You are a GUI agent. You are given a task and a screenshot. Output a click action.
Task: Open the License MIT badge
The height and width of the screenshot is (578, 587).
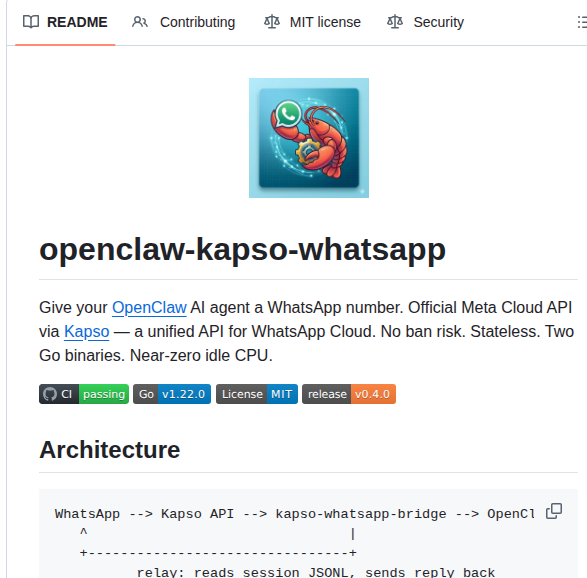257,394
